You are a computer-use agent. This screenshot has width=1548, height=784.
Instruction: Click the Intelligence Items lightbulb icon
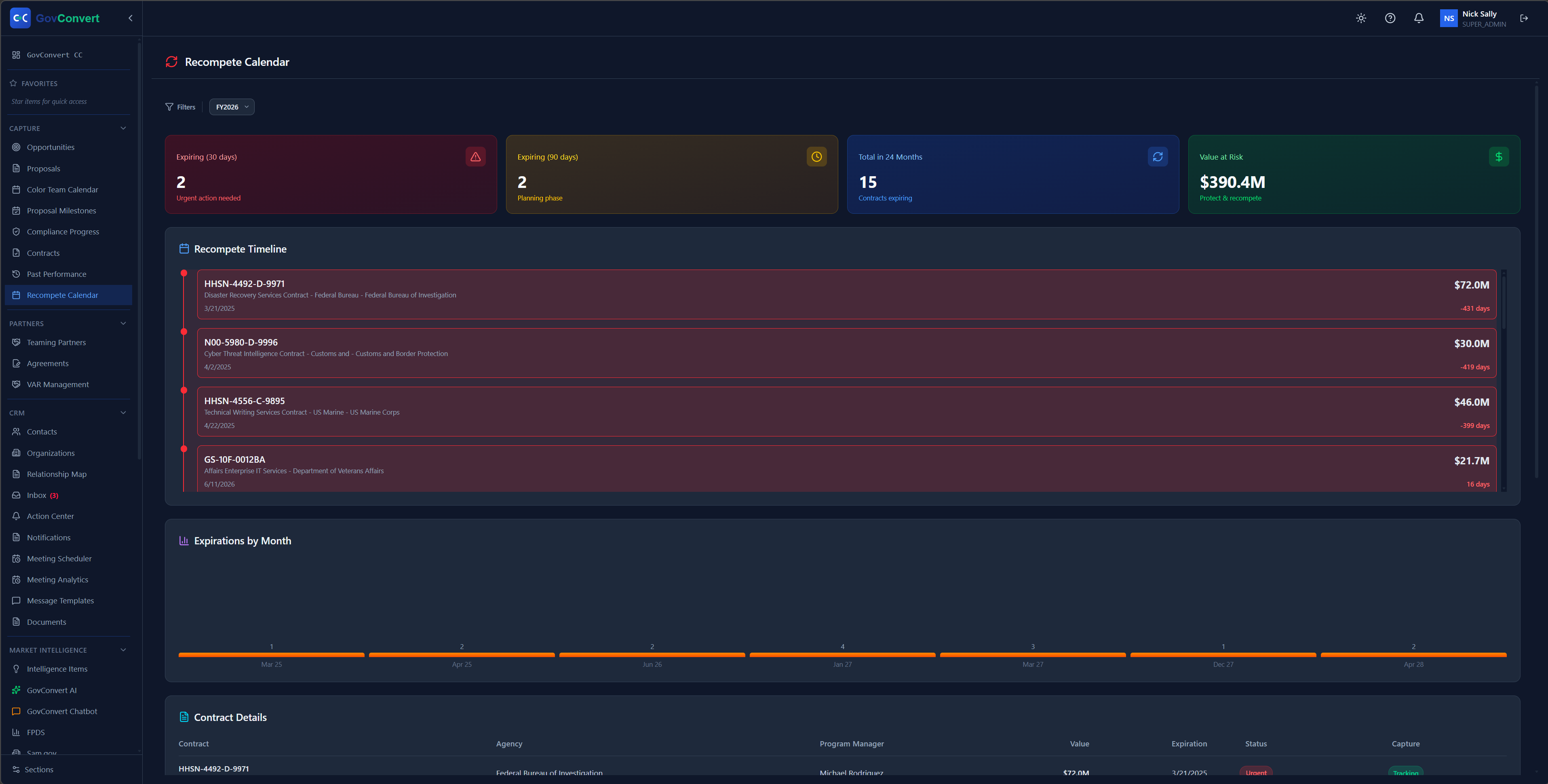tap(16, 669)
